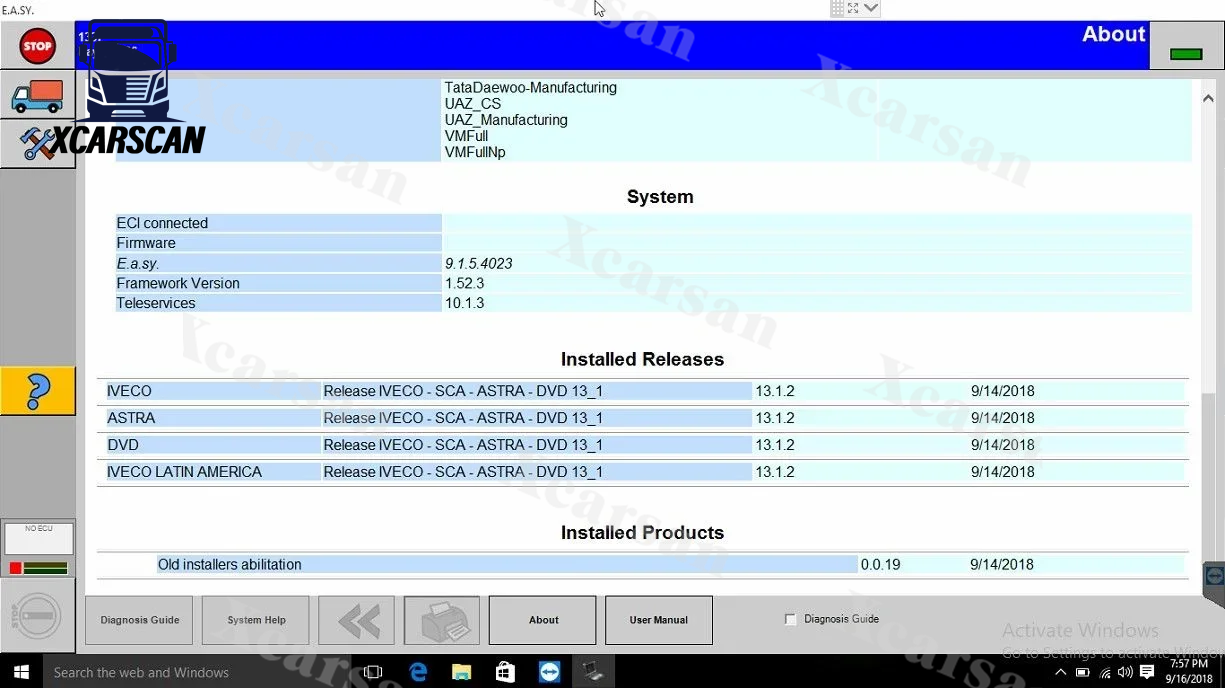1225x688 pixels.
Task: Click the UAZ_CS entry
Action: (x=473, y=104)
